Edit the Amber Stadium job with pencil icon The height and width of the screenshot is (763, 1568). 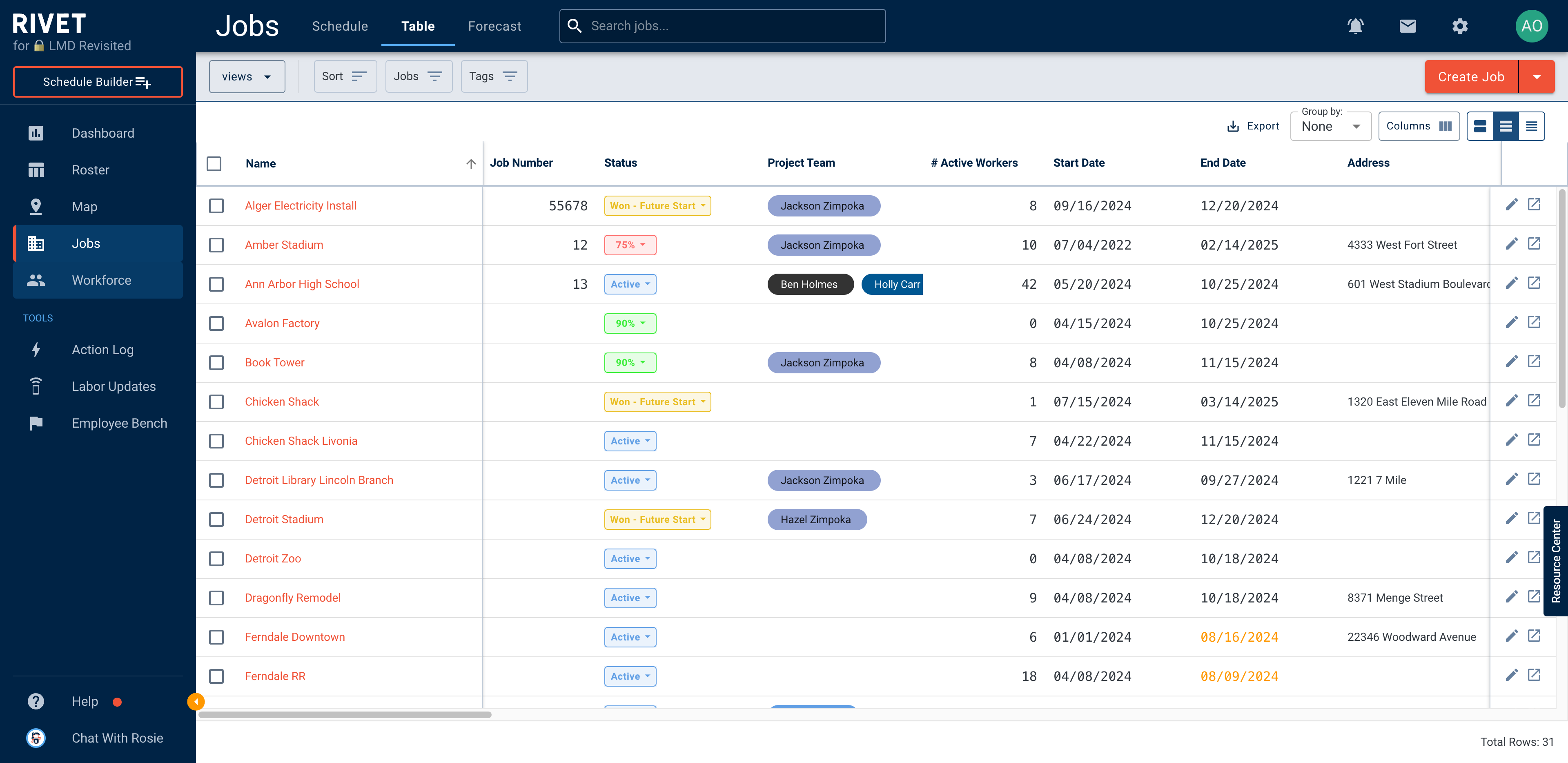click(1511, 244)
